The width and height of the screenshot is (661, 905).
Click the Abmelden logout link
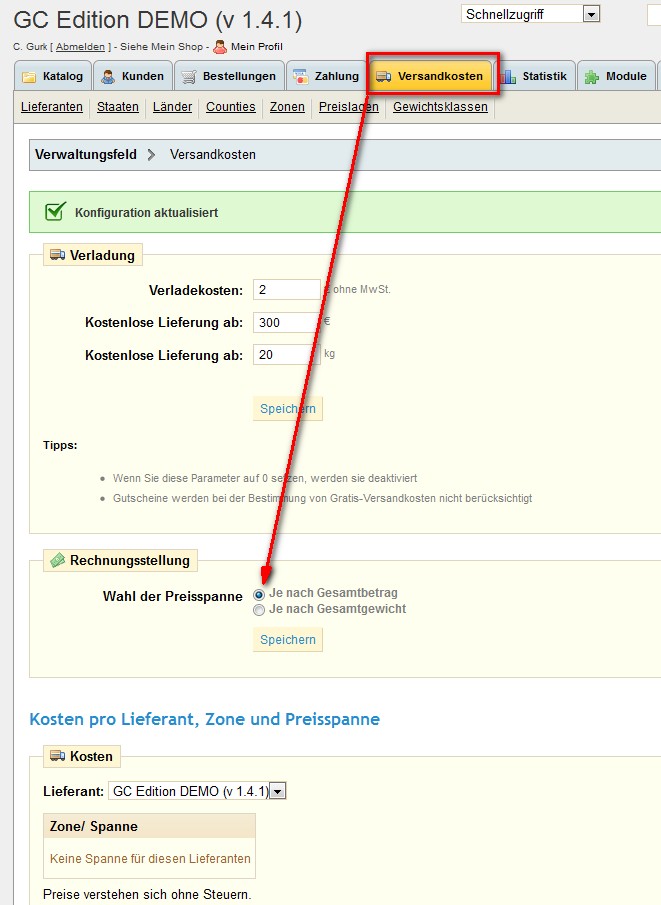click(80, 47)
